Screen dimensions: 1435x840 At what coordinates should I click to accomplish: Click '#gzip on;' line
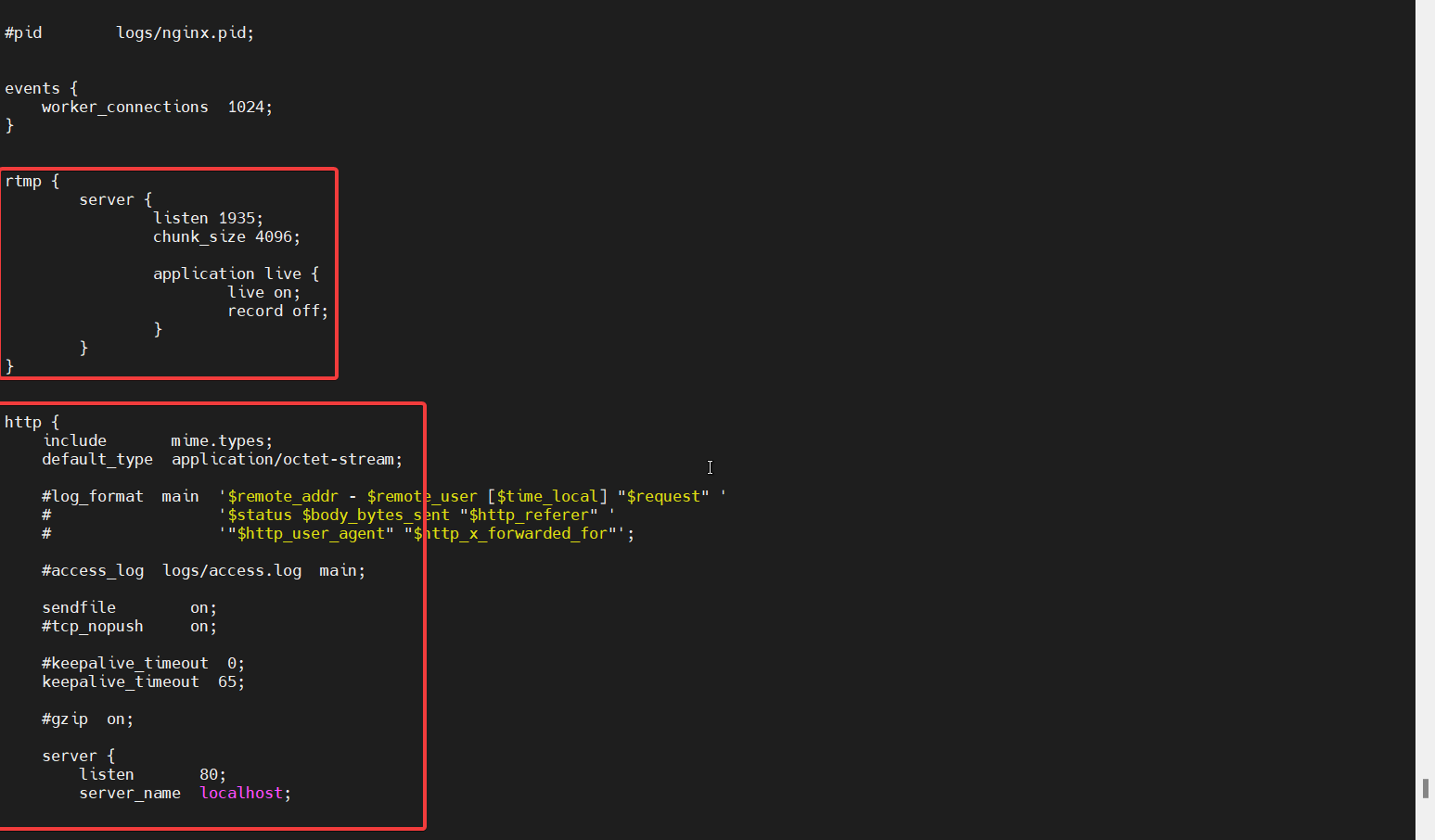point(87,719)
